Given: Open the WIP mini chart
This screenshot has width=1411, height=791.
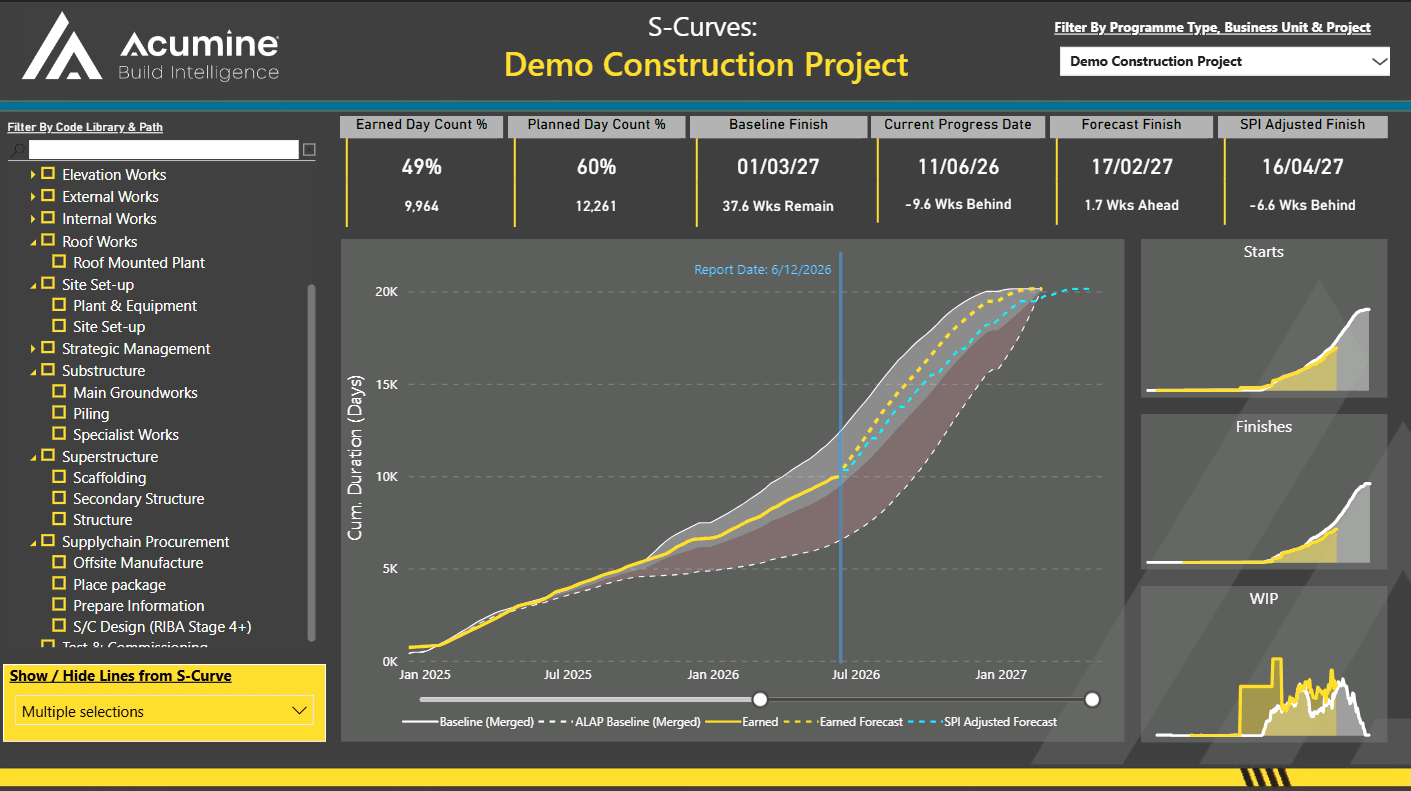Looking at the screenshot, I should coord(1264,664).
